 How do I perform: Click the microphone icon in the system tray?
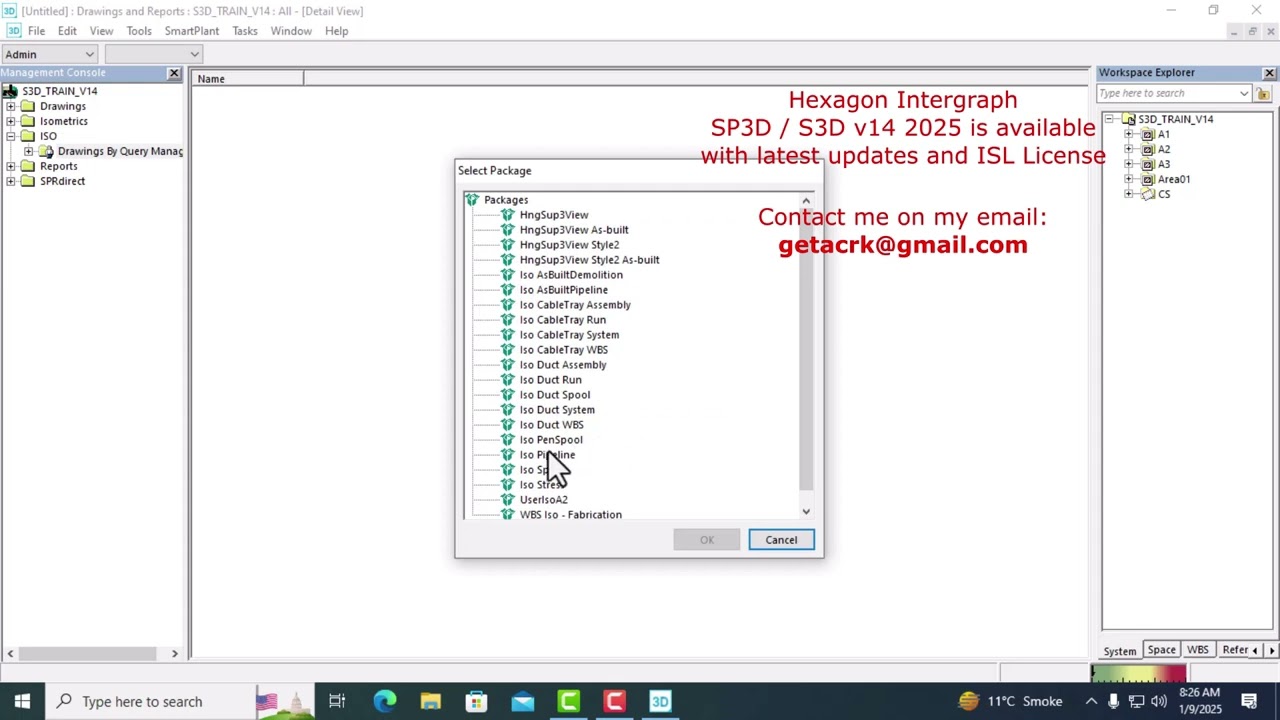pyautogui.click(x=1113, y=702)
